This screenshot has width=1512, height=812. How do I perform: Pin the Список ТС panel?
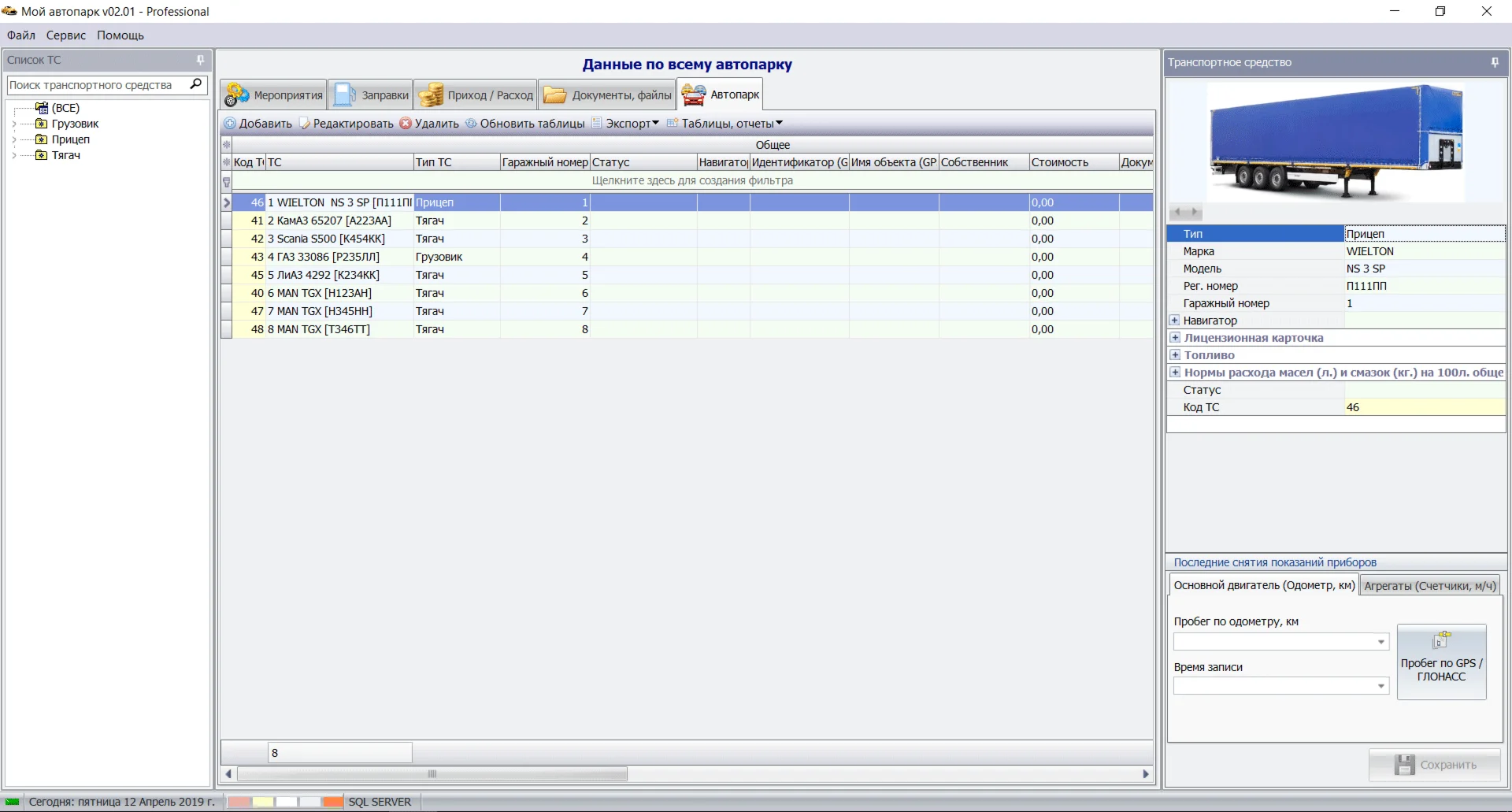(x=200, y=60)
